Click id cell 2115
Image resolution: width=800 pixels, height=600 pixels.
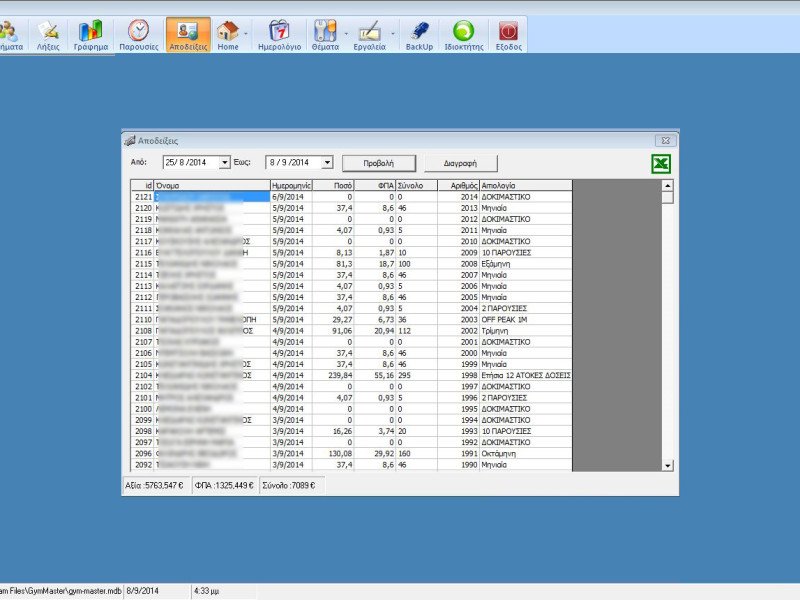pyautogui.click(x=142, y=264)
